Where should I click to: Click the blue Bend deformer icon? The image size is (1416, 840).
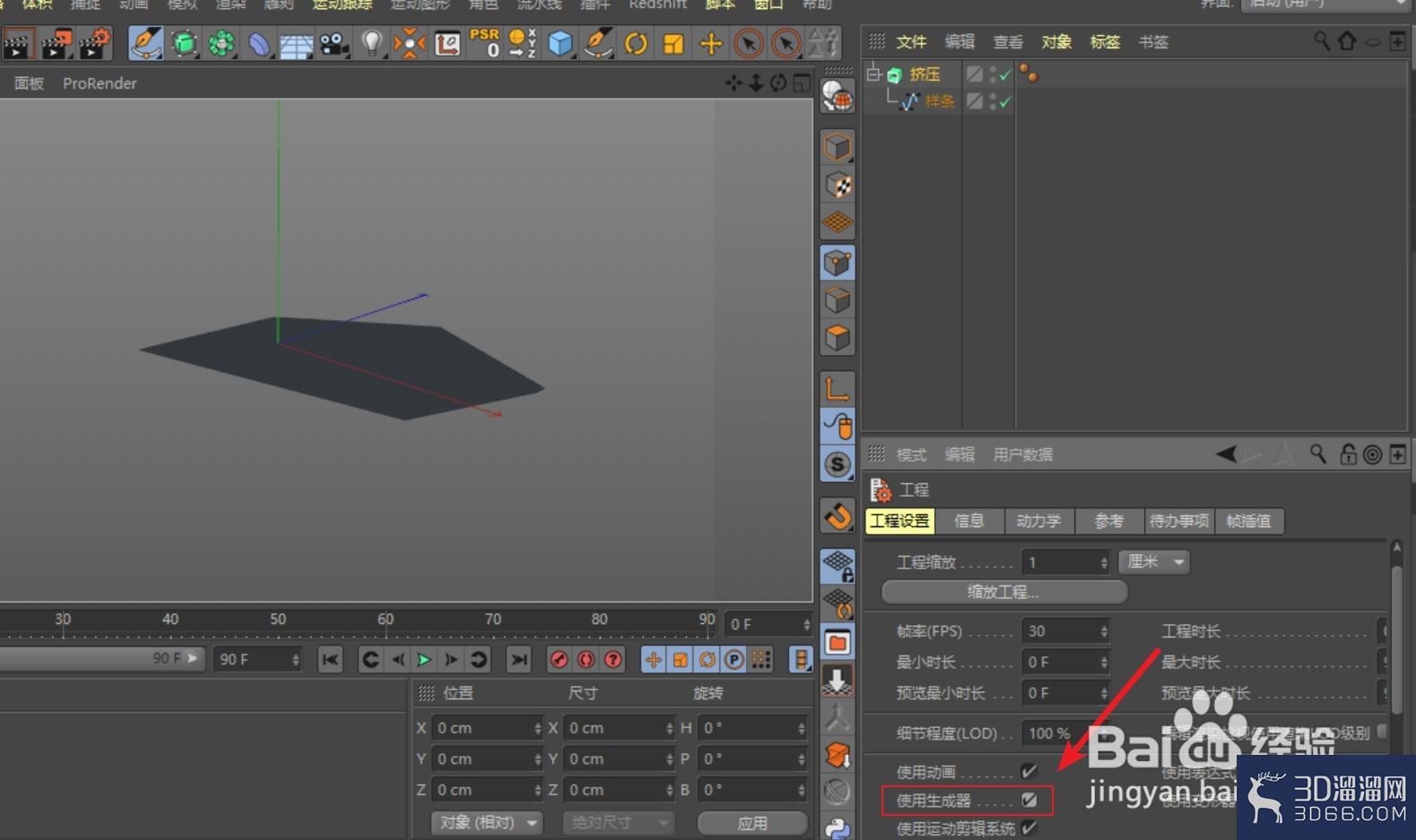click(258, 43)
